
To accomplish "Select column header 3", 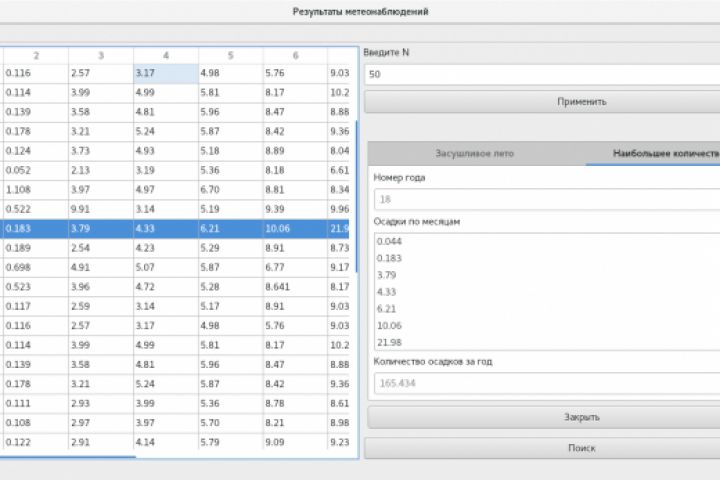I will (101, 56).
